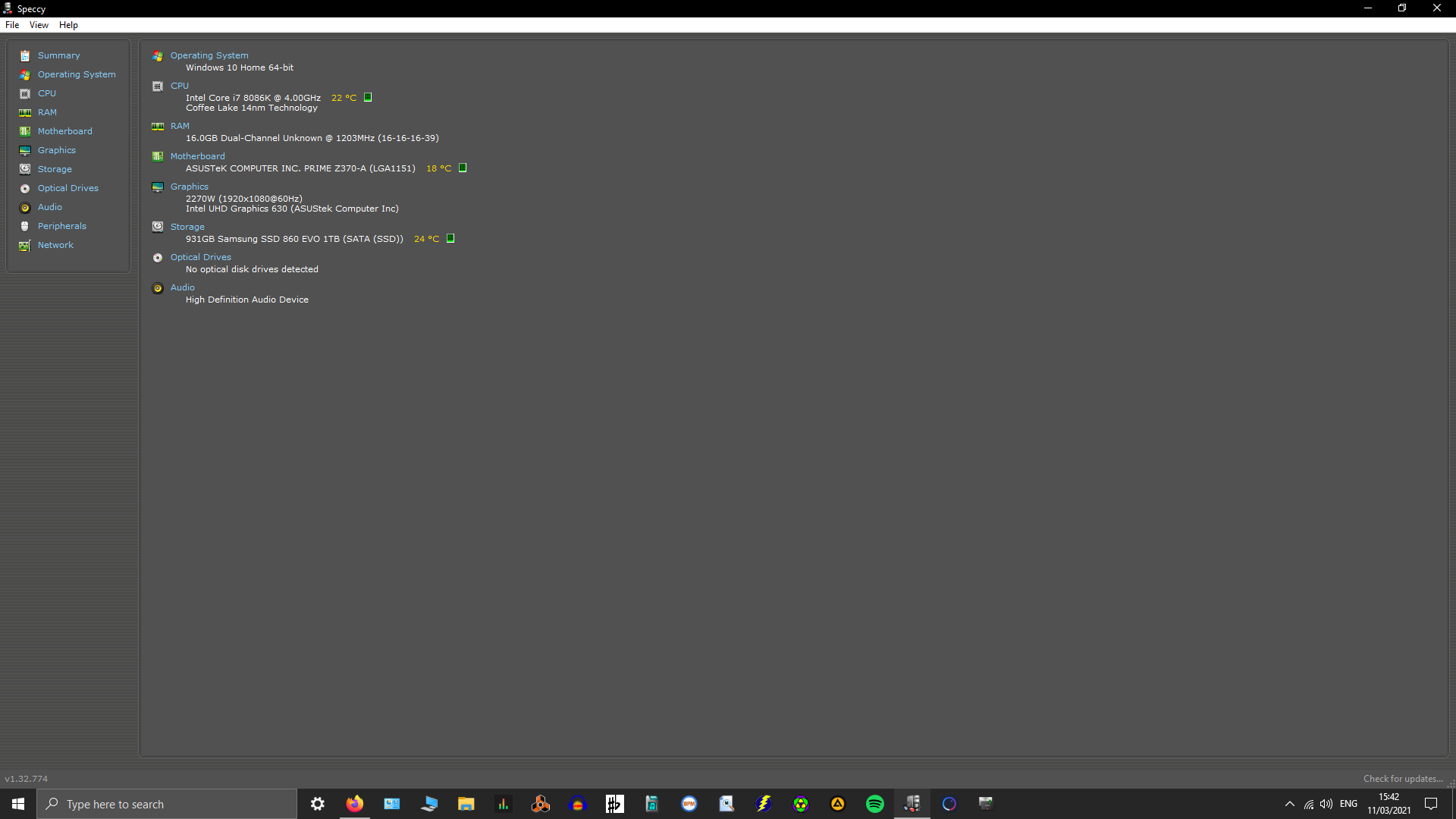Go to Operating System in the sidebar
The image size is (1456, 819).
(x=77, y=74)
